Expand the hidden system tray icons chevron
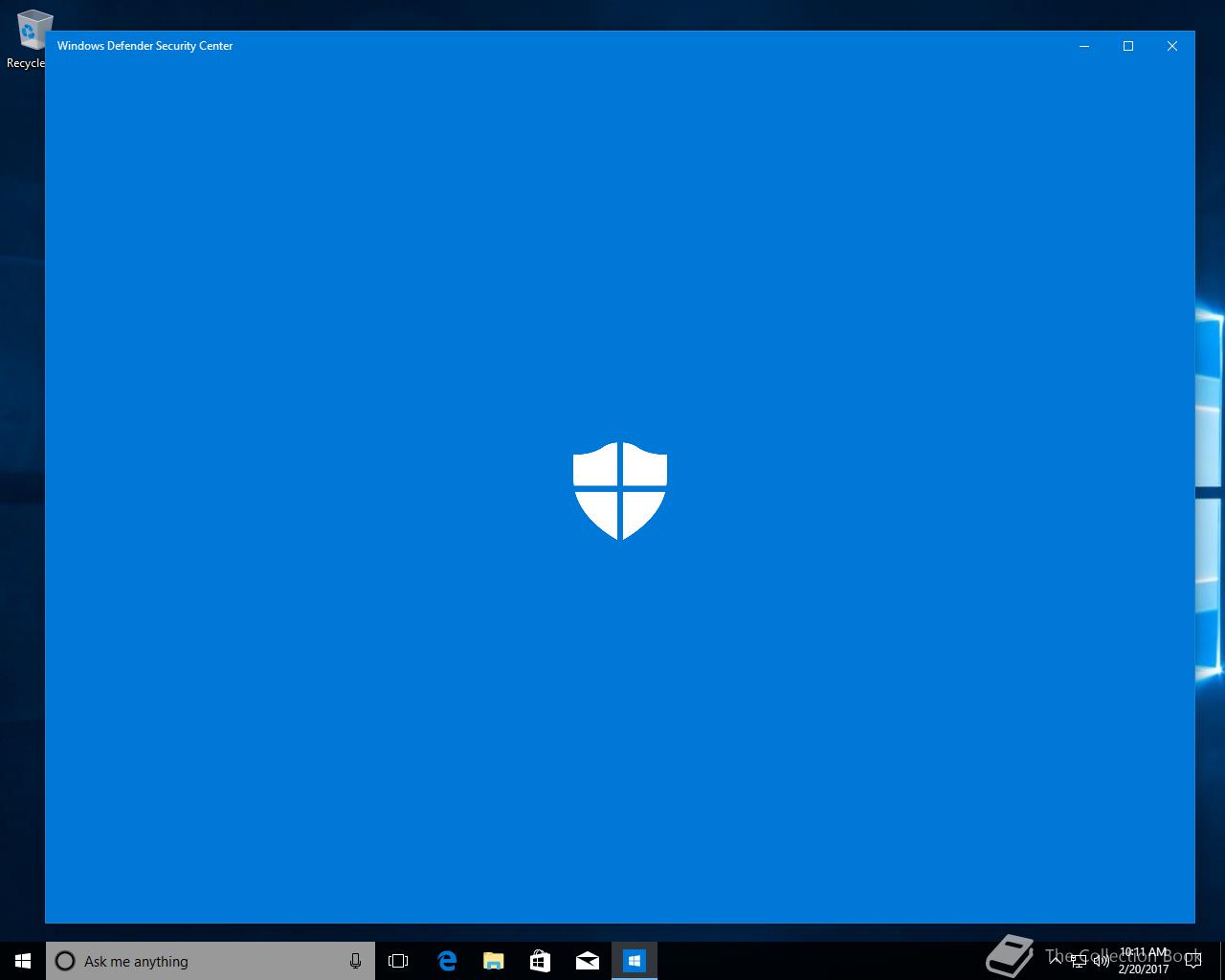The height and width of the screenshot is (980, 1225). pyautogui.click(x=1056, y=961)
